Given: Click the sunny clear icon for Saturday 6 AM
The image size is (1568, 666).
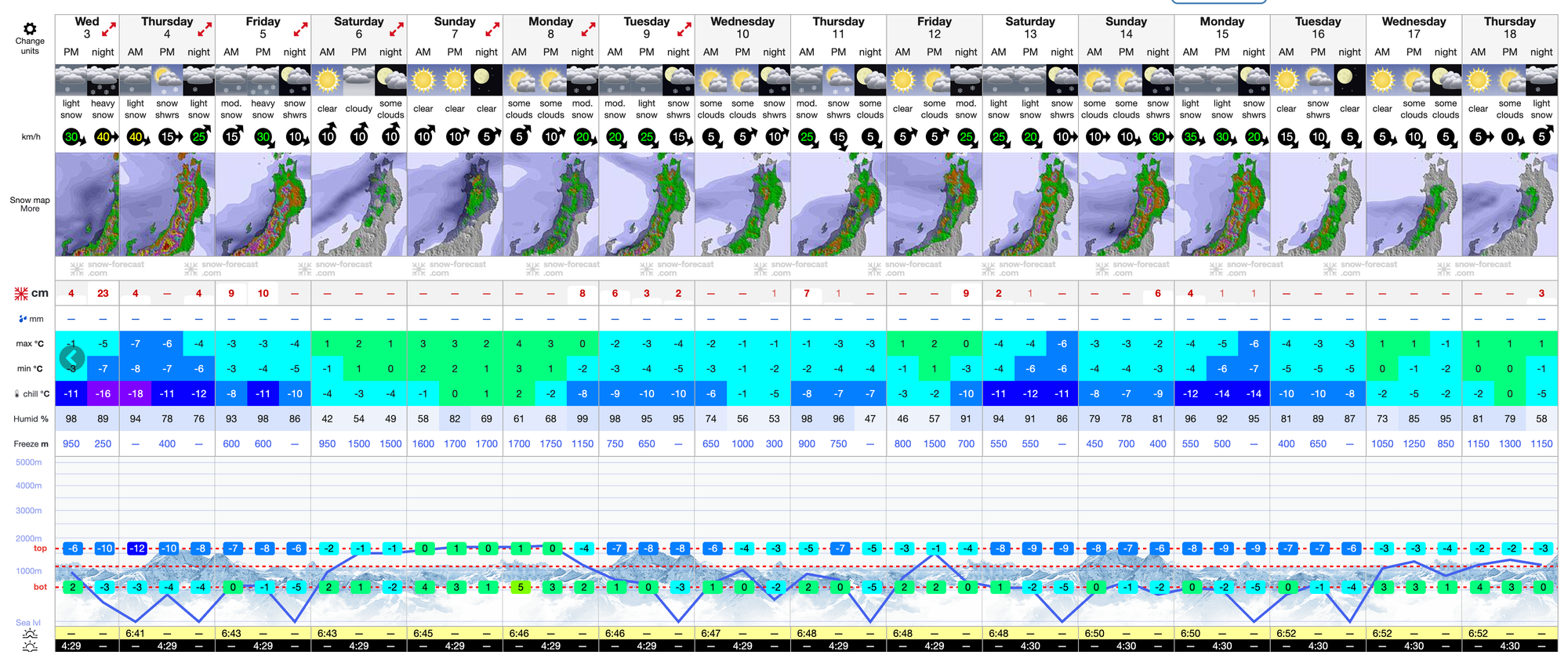Looking at the screenshot, I should coord(327,80).
